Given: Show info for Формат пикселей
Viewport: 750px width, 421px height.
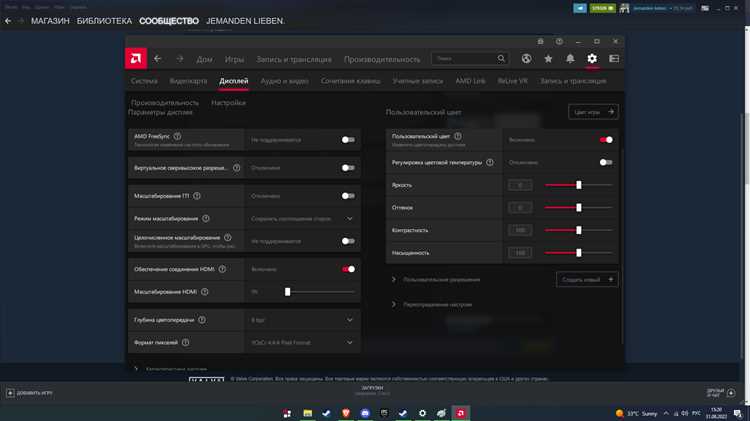Looking at the screenshot, I should pos(186,343).
